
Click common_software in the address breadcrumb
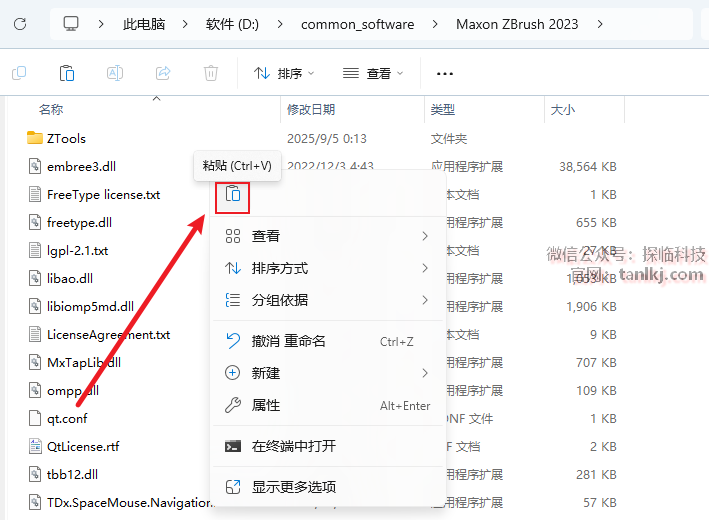[x=357, y=24]
